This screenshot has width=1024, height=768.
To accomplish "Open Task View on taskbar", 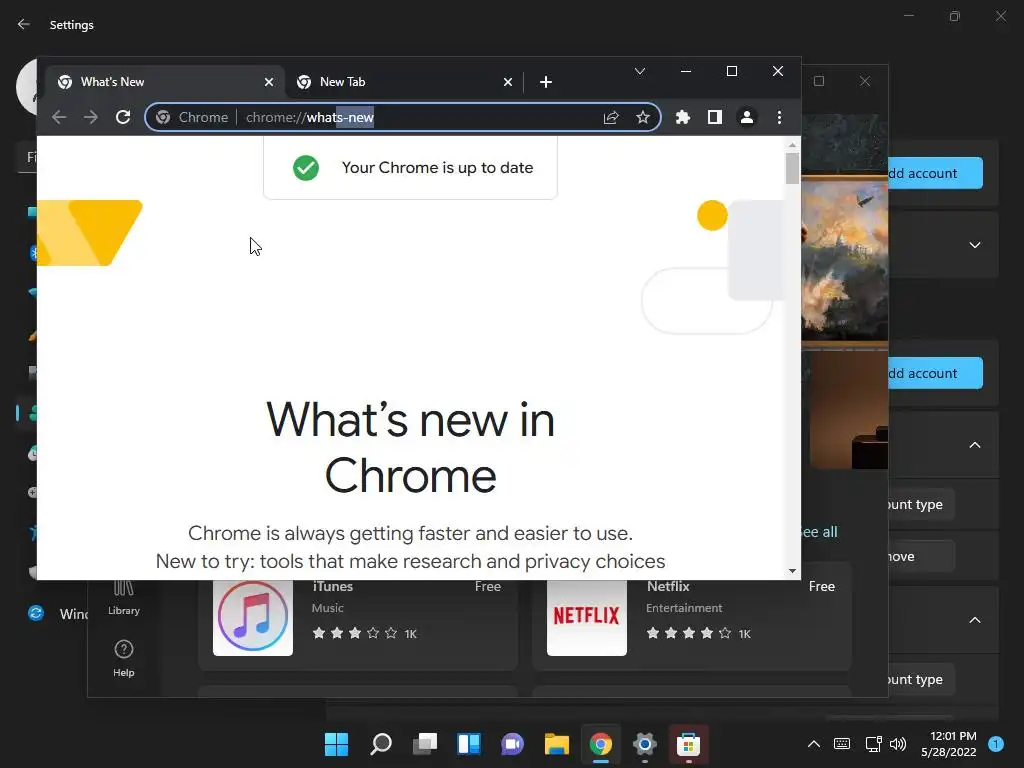I will click(425, 744).
